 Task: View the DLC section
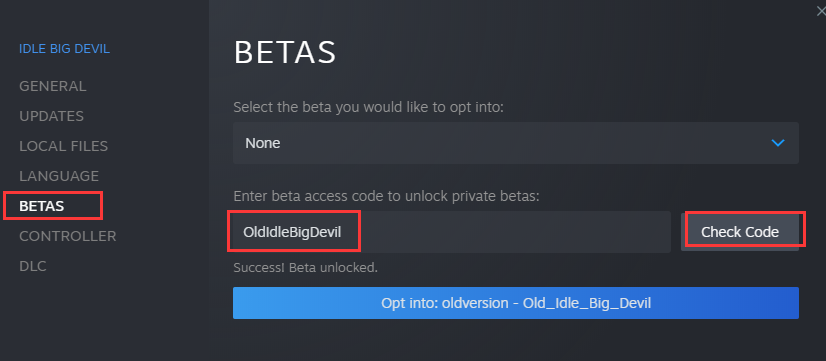(x=33, y=266)
